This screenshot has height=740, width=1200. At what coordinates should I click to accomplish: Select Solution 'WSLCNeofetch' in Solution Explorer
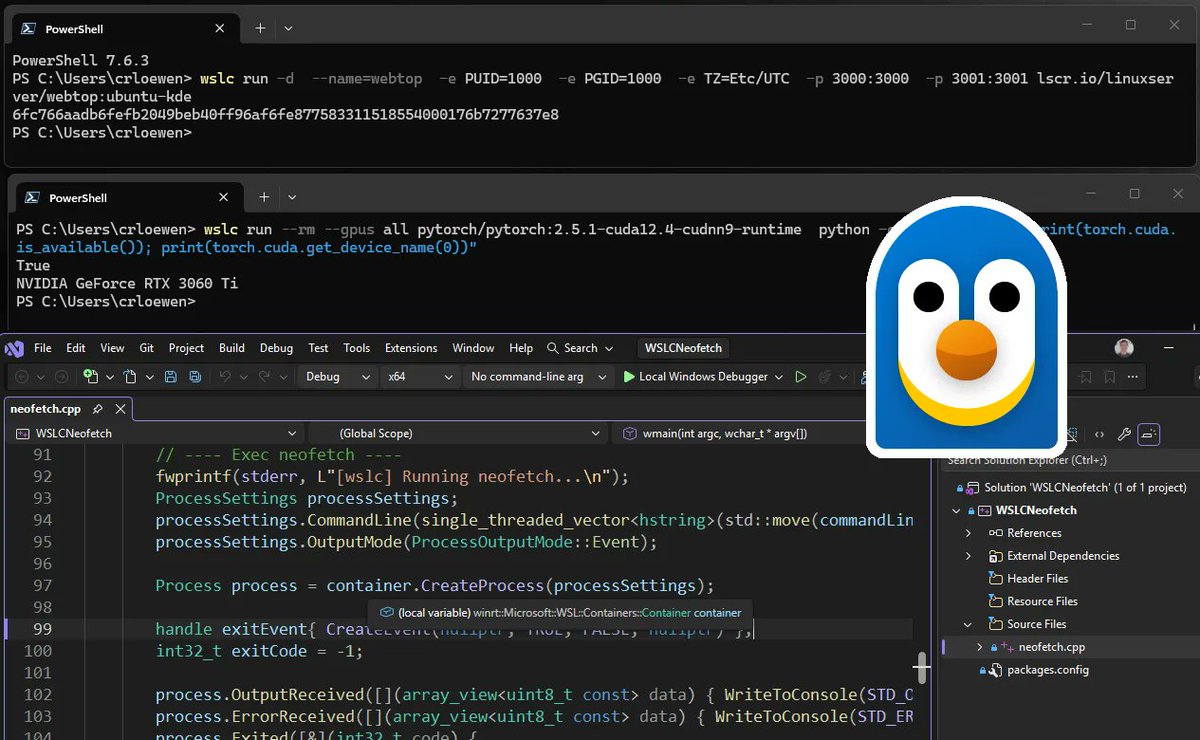click(x=1073, y=488)
